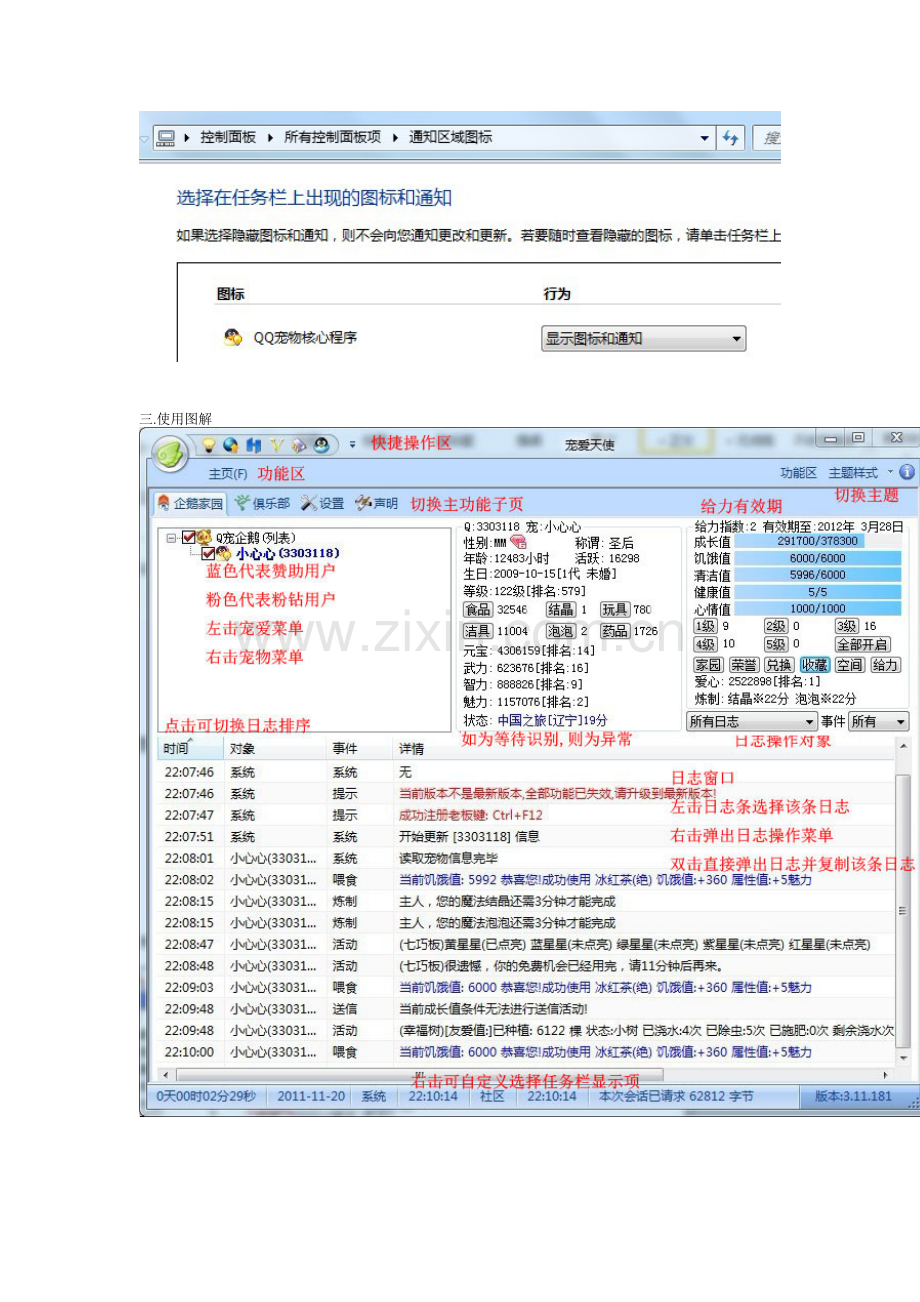The image size is (920, 1302).
Task: Open the address bar history dropdown
Action: coord(706,138)
